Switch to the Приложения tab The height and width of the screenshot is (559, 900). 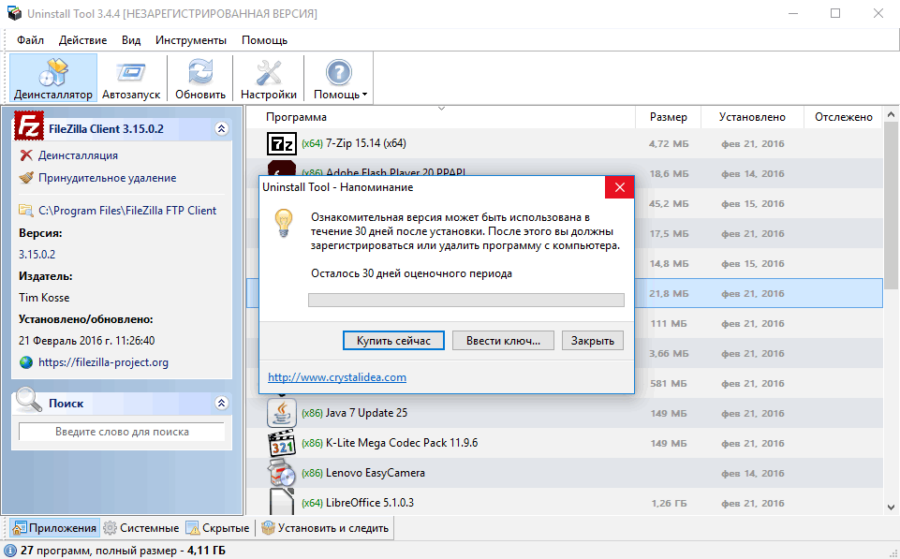coord(55,528)
